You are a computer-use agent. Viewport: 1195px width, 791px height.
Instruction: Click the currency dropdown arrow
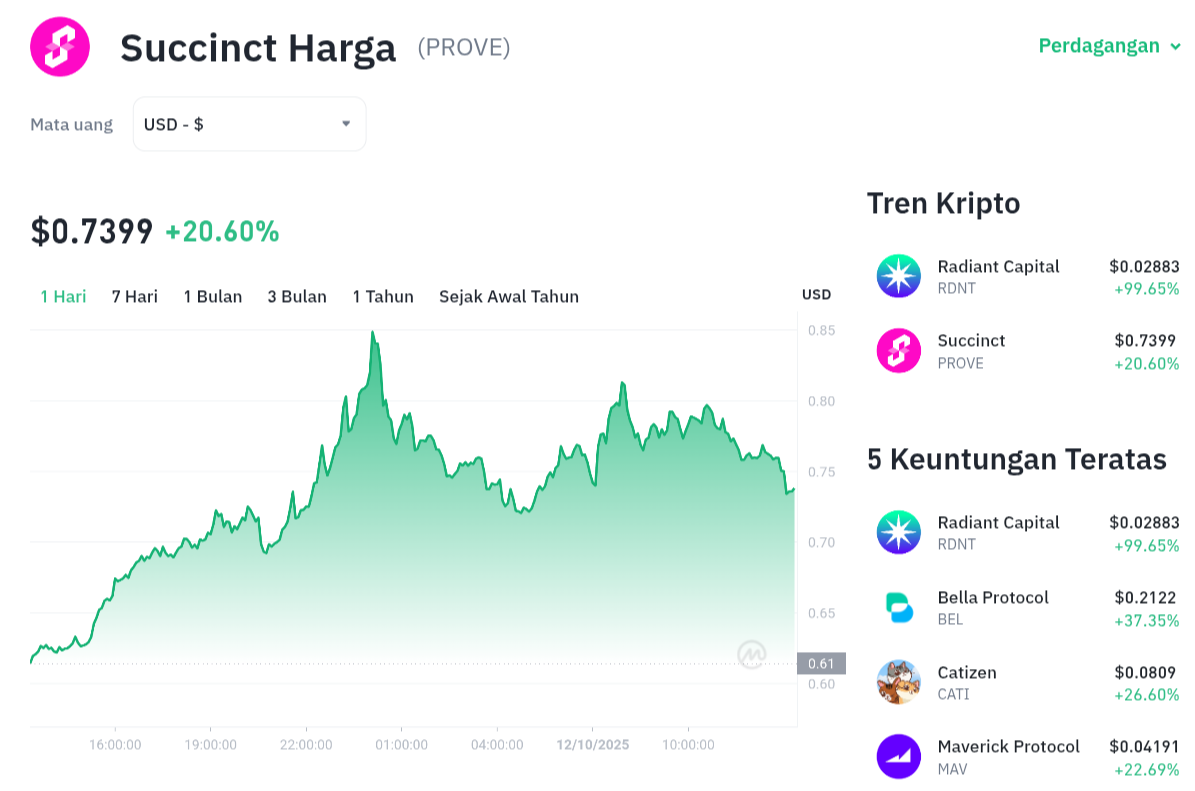click(346, 124)
